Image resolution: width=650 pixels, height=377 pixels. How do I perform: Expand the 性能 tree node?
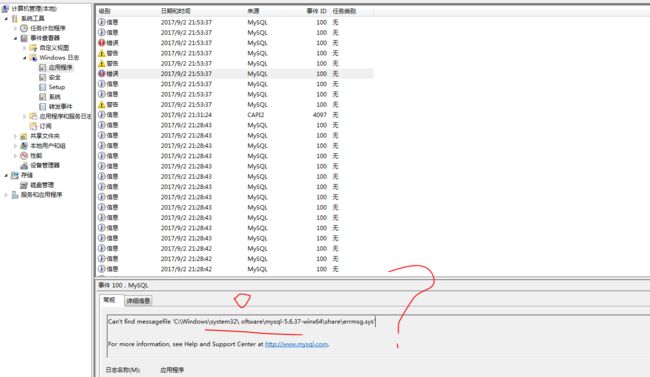tap(15, 156)
